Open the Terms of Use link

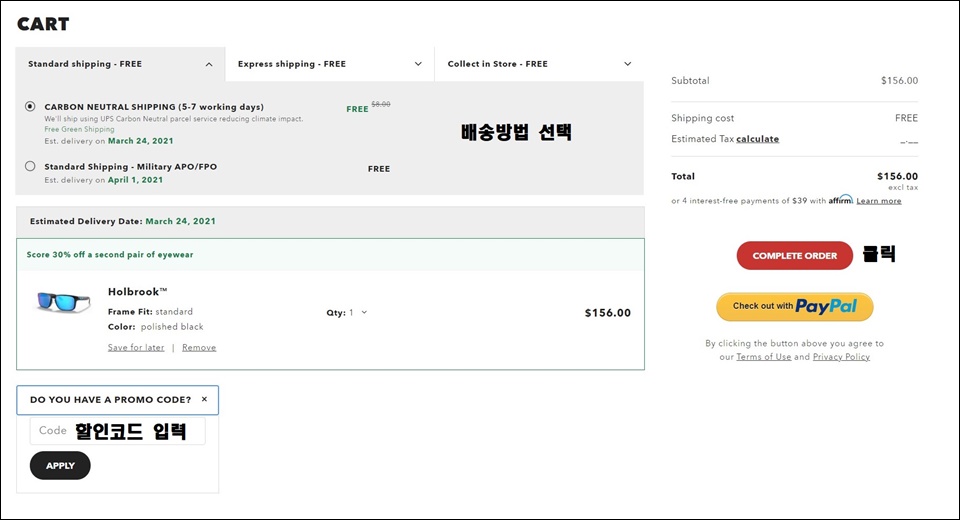coord(763,356)
